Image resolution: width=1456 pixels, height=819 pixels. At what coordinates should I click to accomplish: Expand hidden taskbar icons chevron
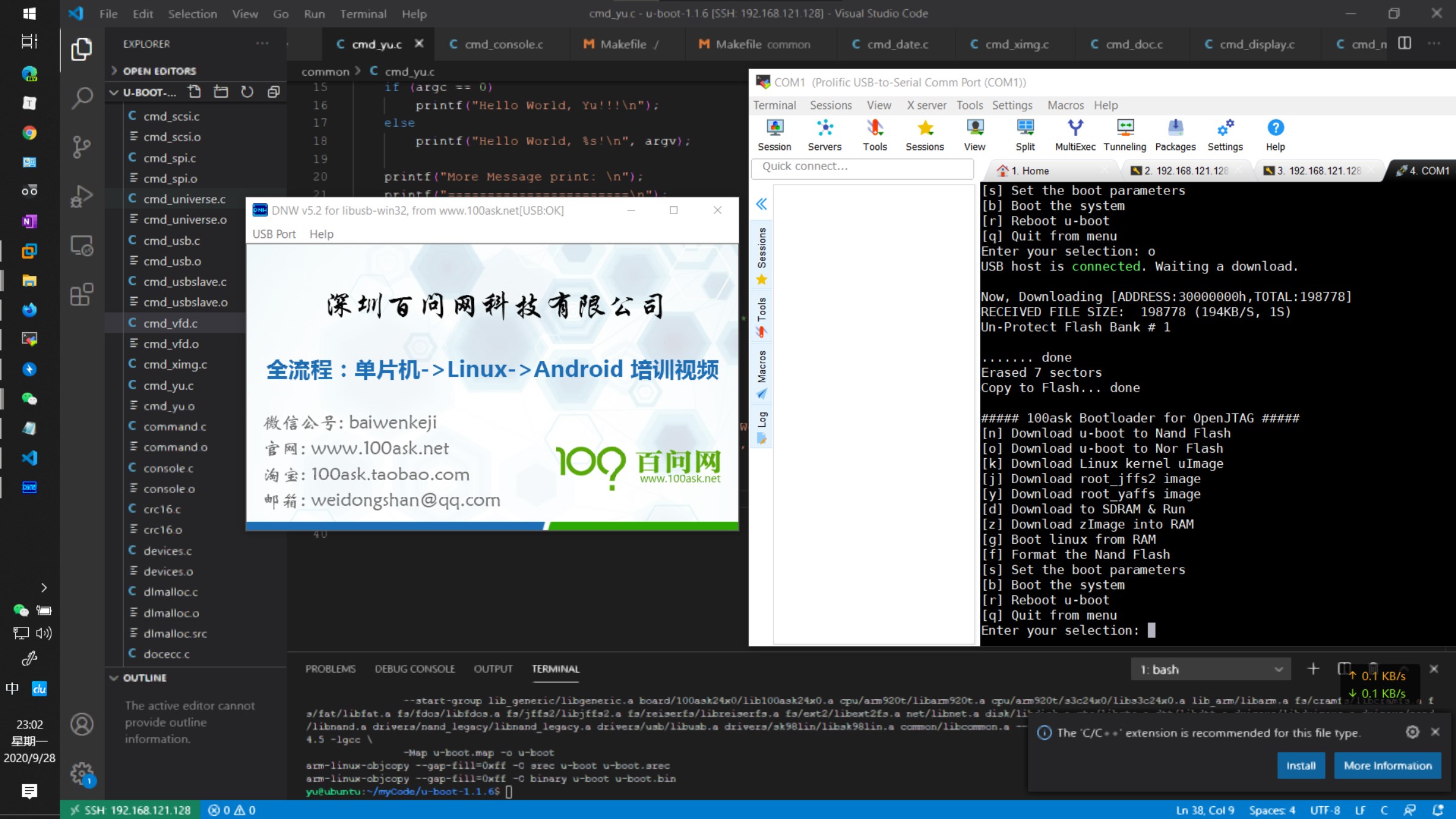pos(43,588)
